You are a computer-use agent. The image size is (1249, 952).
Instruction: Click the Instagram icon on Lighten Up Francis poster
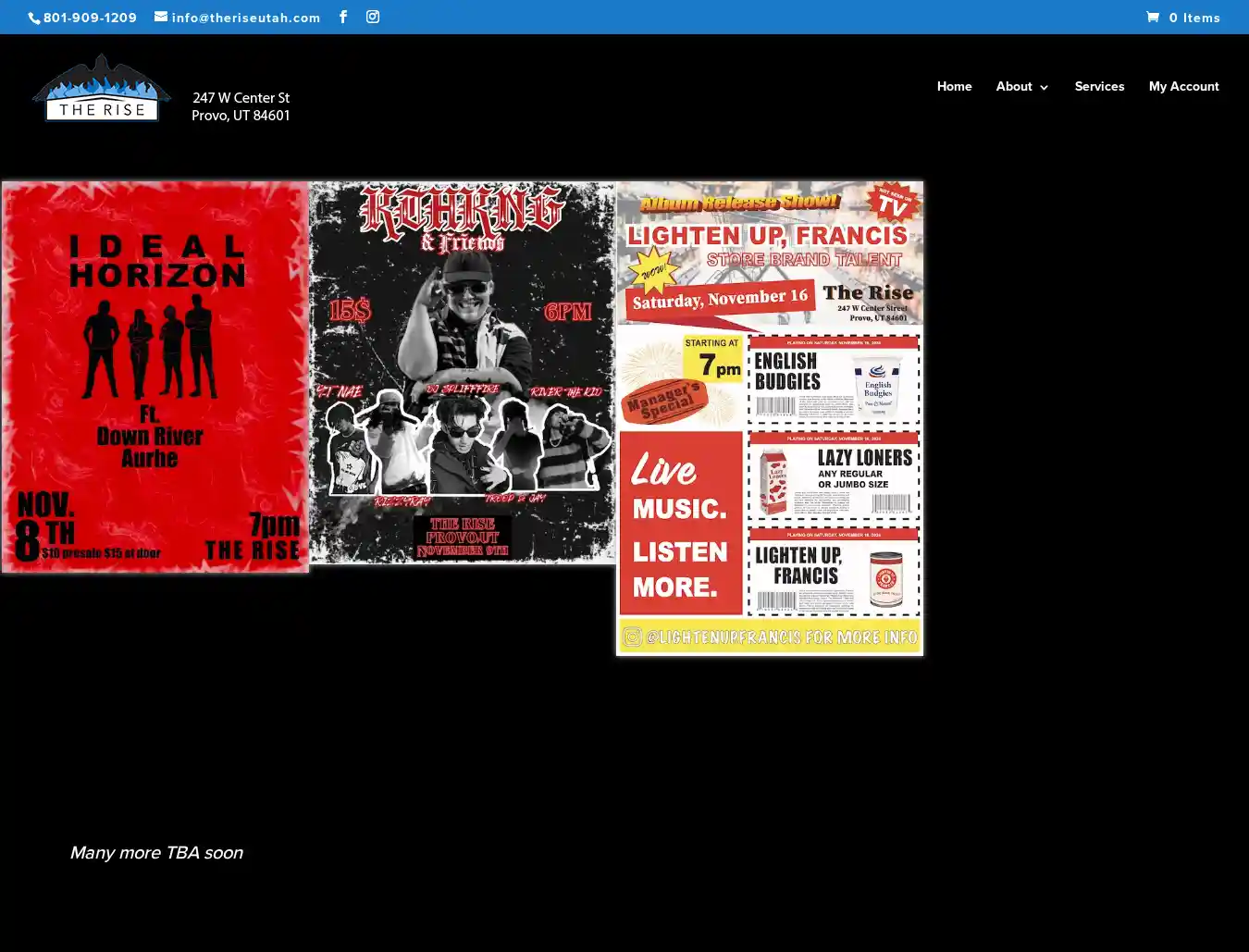pyautogui.click(x=632, y=637)
